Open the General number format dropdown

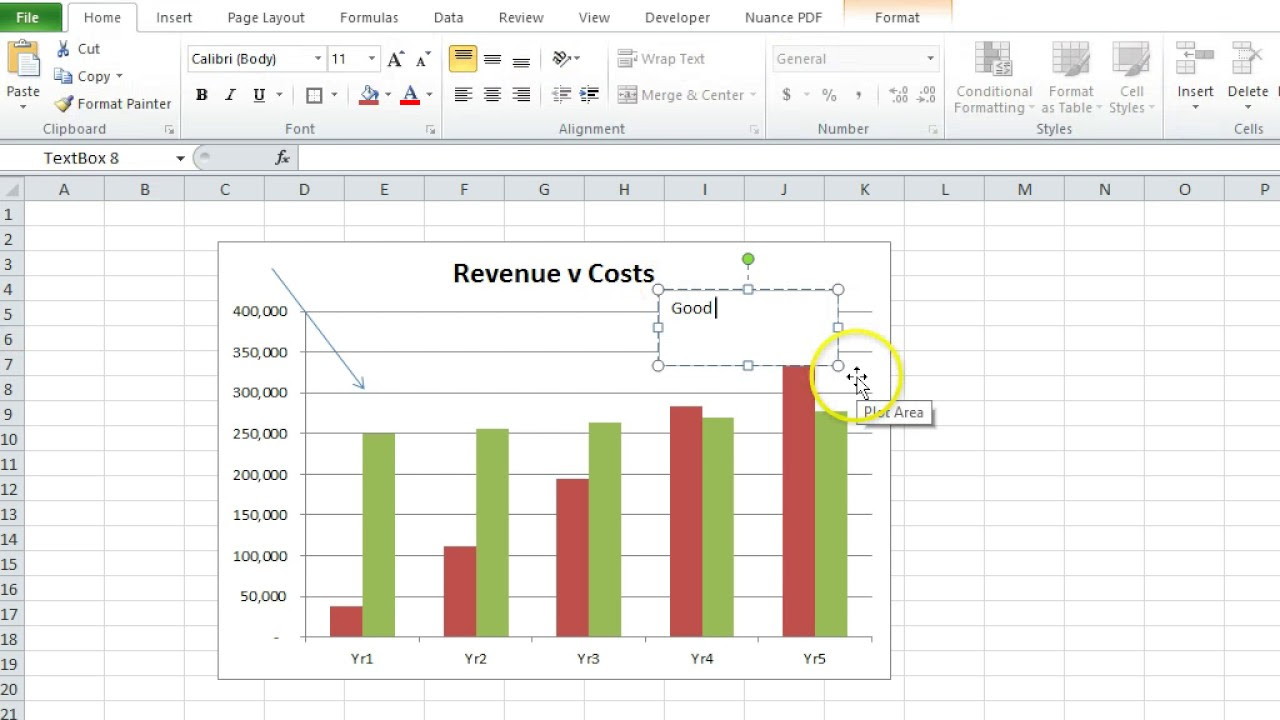(930, 59)
